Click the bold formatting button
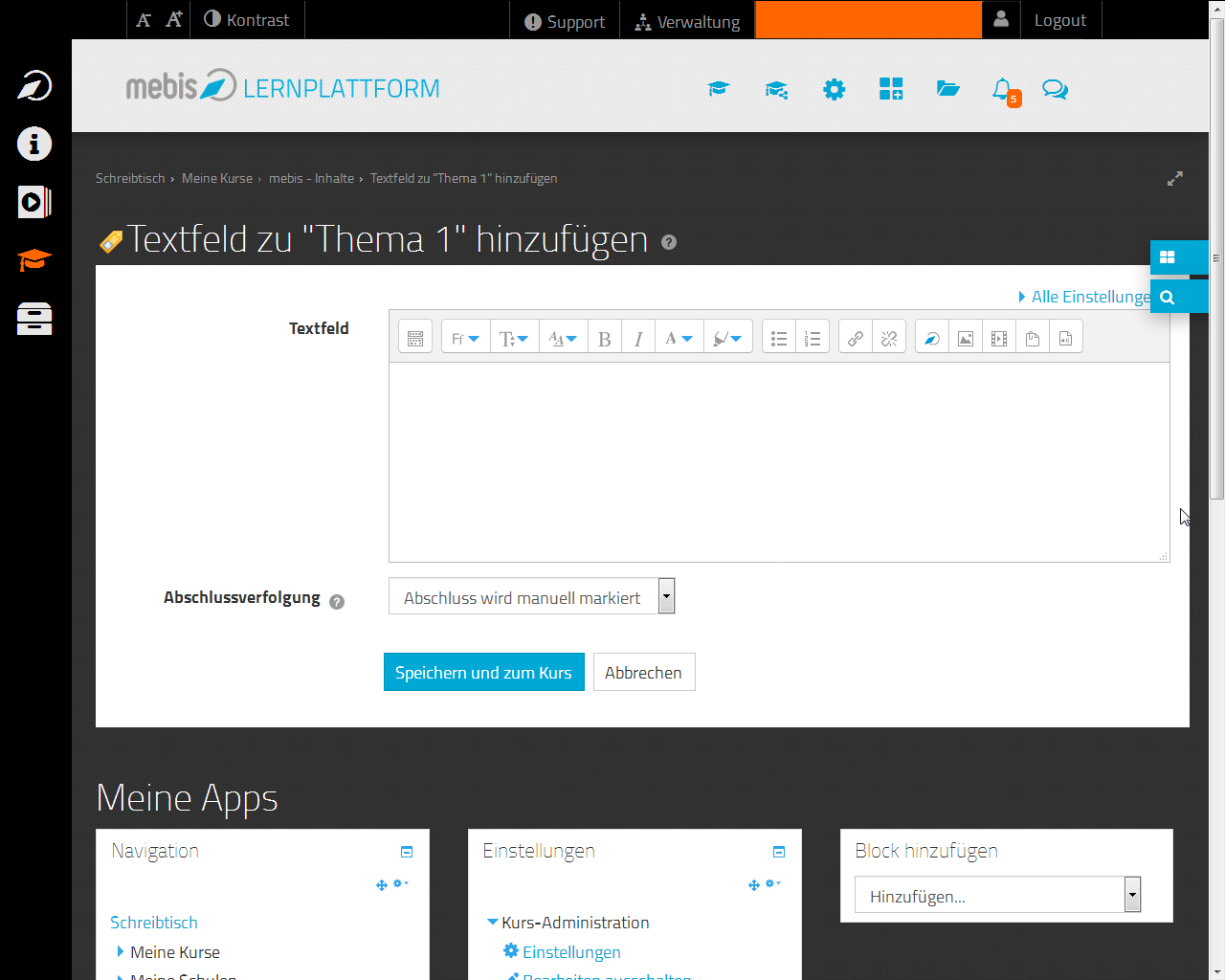This screenshot has height=980, width=1225. coord(604,339)
